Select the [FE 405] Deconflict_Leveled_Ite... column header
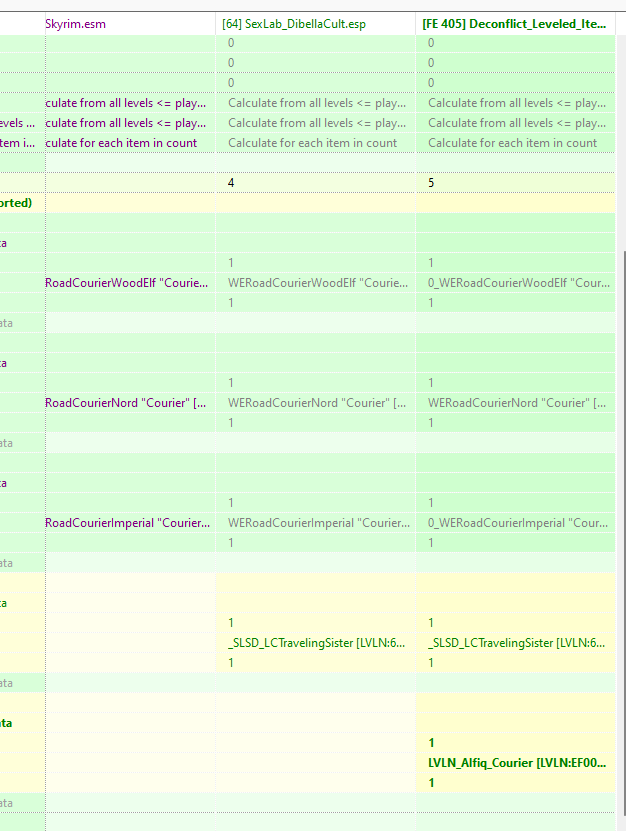This screenshot has height=831, width=626. 515,24
